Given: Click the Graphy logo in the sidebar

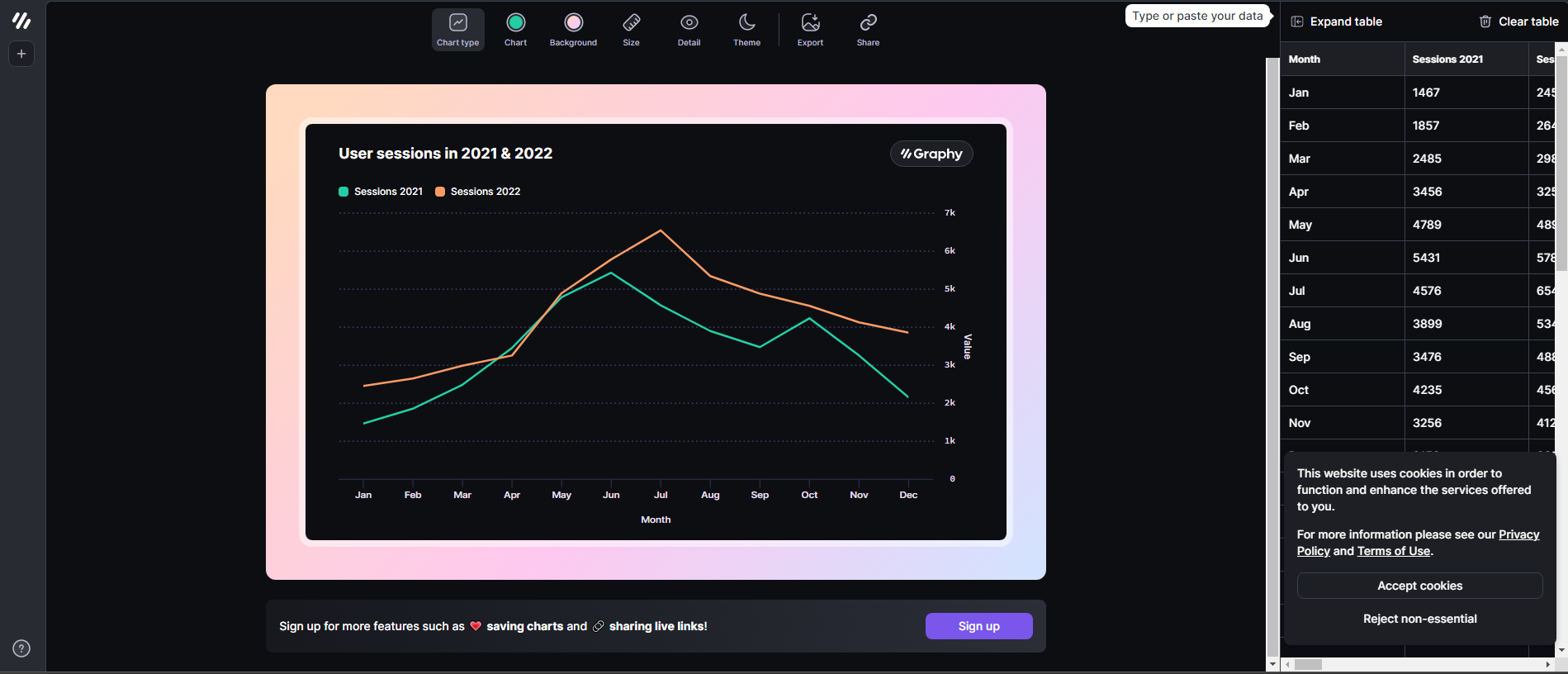Looking at the screenshot, I should point(21,21).
